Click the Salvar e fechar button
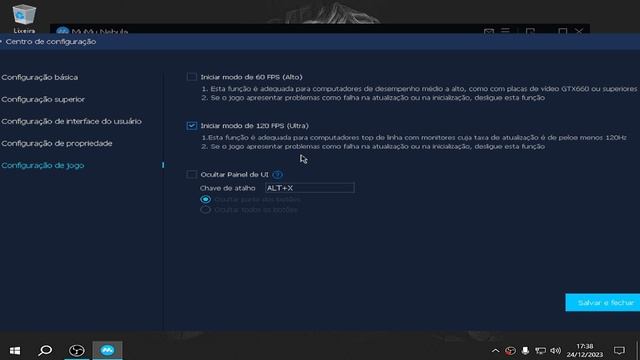 [602, 302]
